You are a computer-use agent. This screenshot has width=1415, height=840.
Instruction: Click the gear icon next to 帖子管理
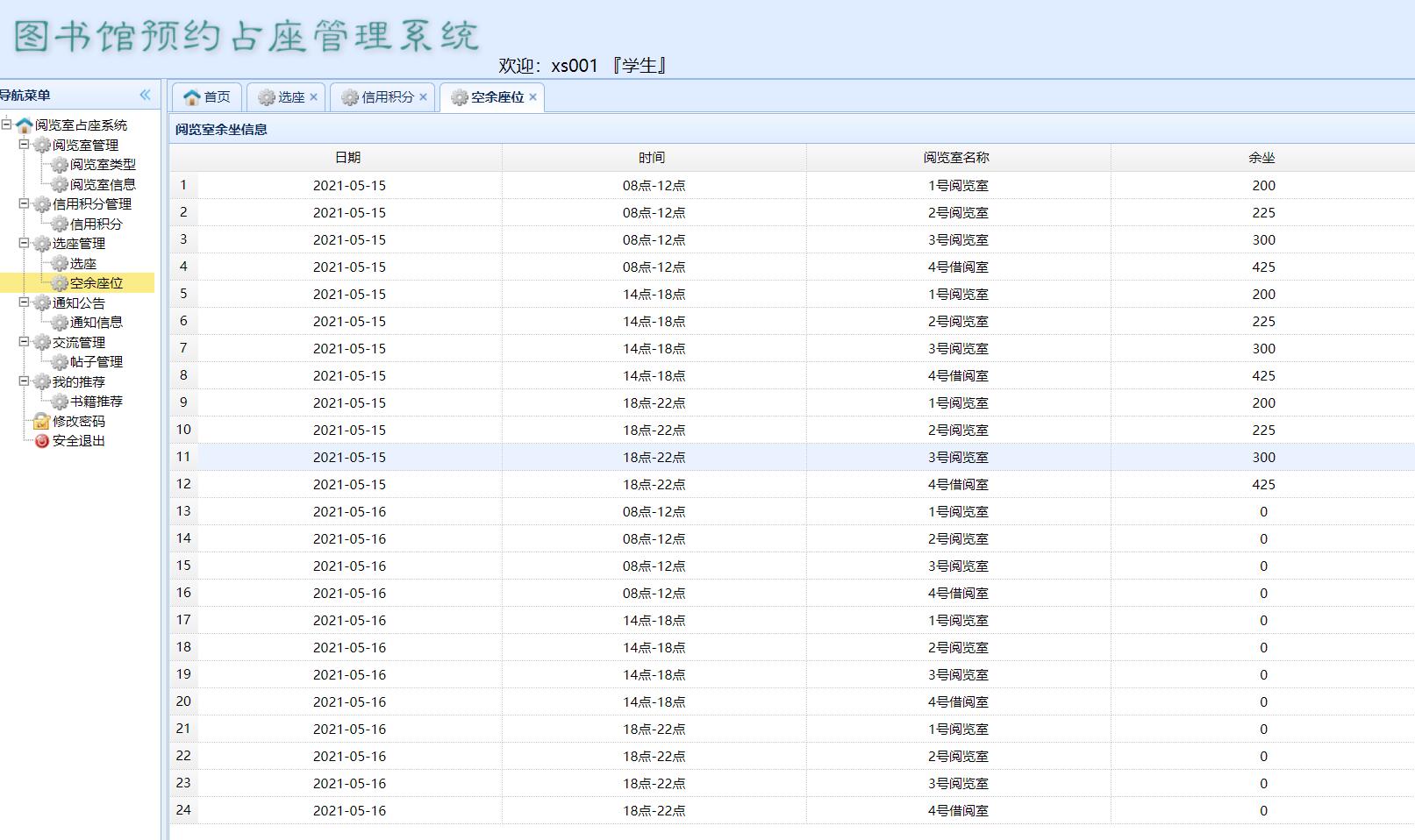click(59, 362)
